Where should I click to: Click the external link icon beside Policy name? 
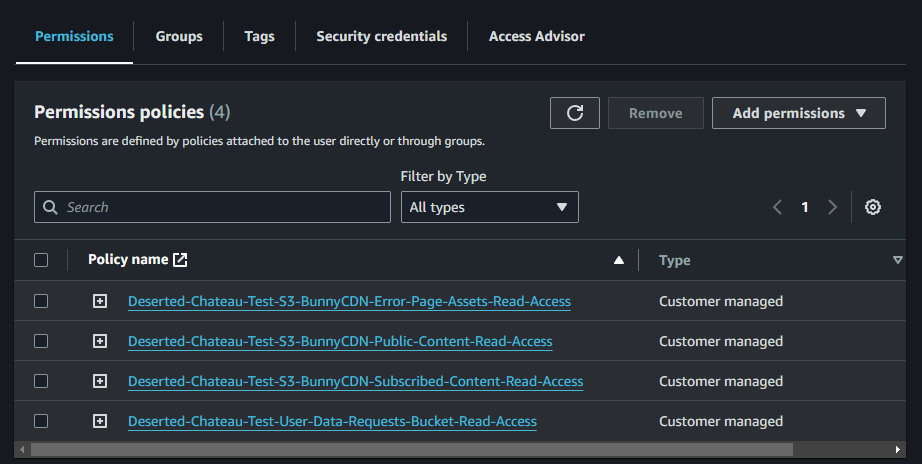pyautogui.click(x=180, y=260)
